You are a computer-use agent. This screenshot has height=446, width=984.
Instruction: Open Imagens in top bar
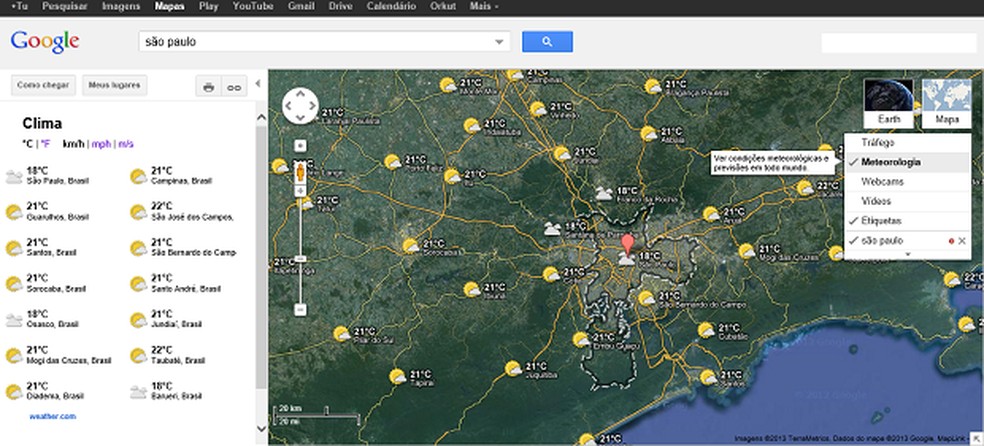121,6
